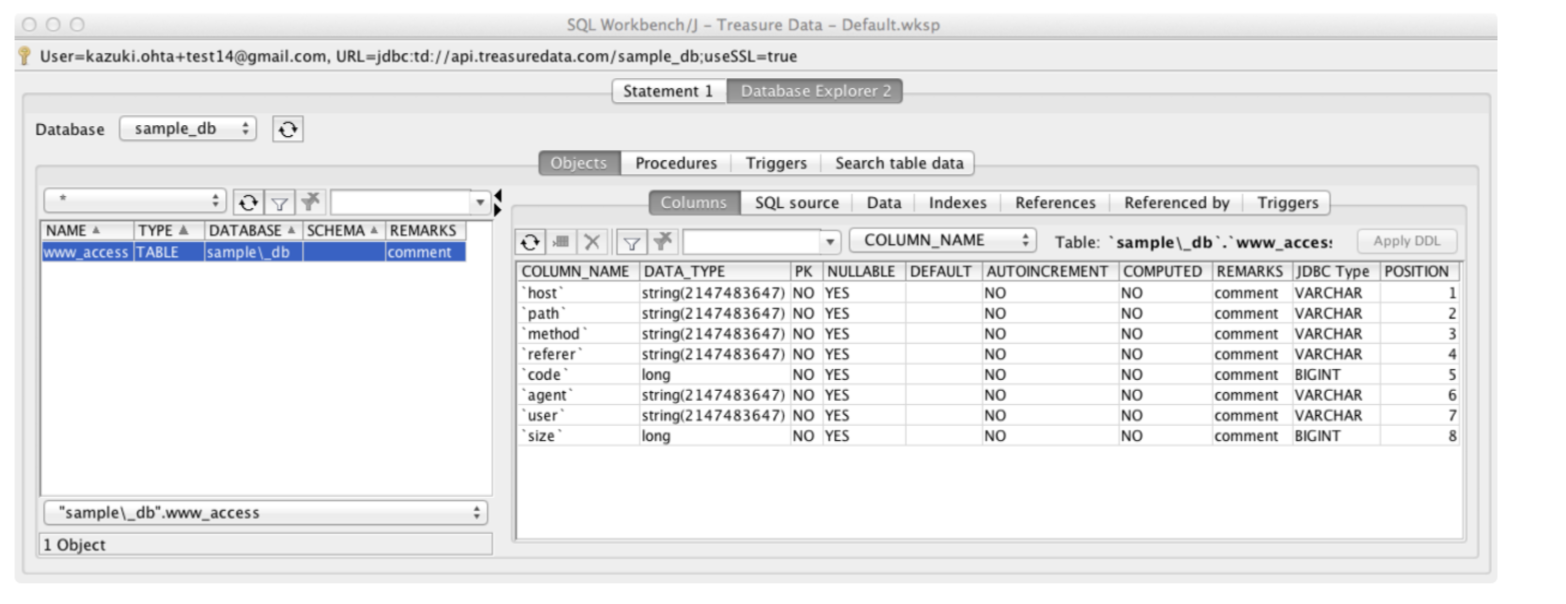Reset the filter in the Columns toolbar
Image resolution: width=1566 pixels, height=604 pixels.
pyautogui.click(x=661, y=241)
